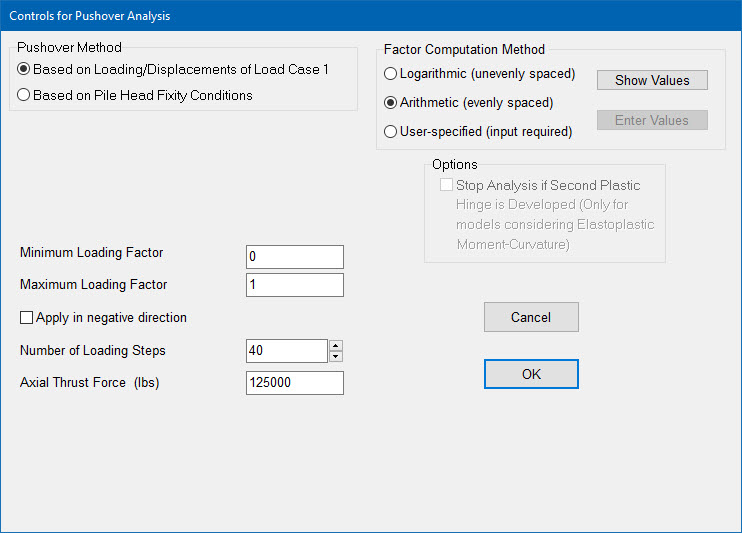
Task: Click the grayed Enter Values button
Action: pos(652,120)
